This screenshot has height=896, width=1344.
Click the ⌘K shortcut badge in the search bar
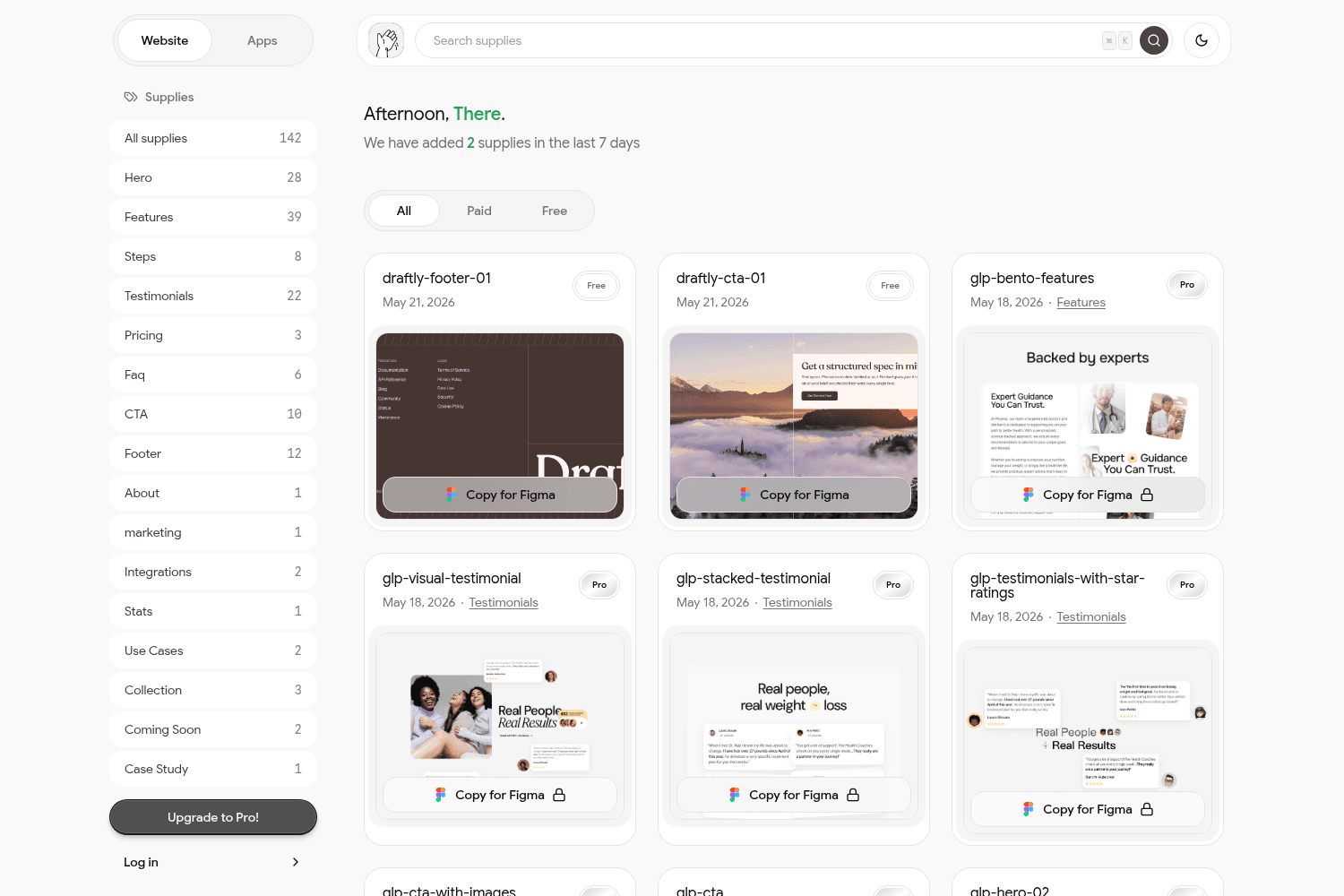pyautogui.click(x=1117, y=40)
